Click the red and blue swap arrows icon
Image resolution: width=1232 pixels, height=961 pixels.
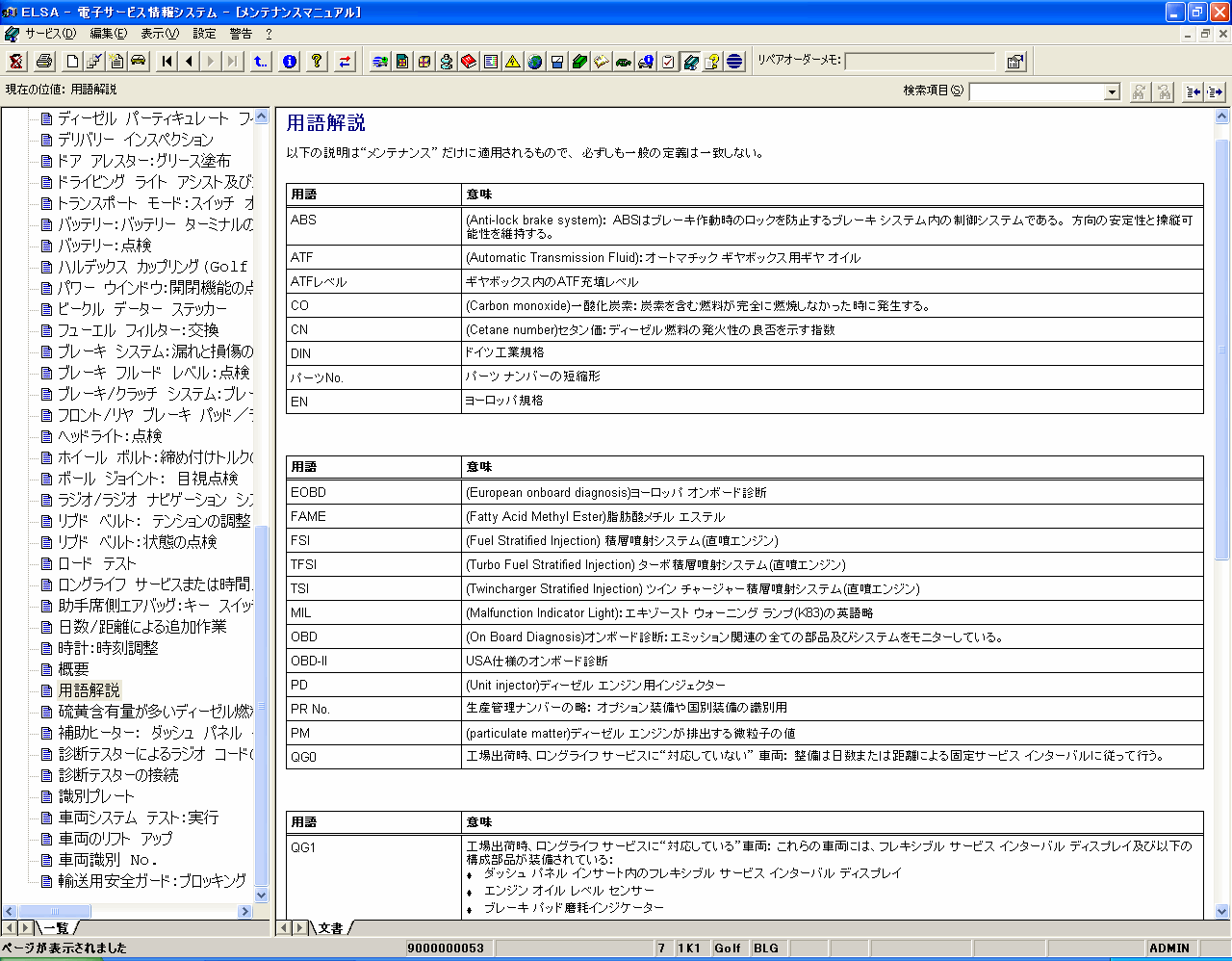pos(345,62)
